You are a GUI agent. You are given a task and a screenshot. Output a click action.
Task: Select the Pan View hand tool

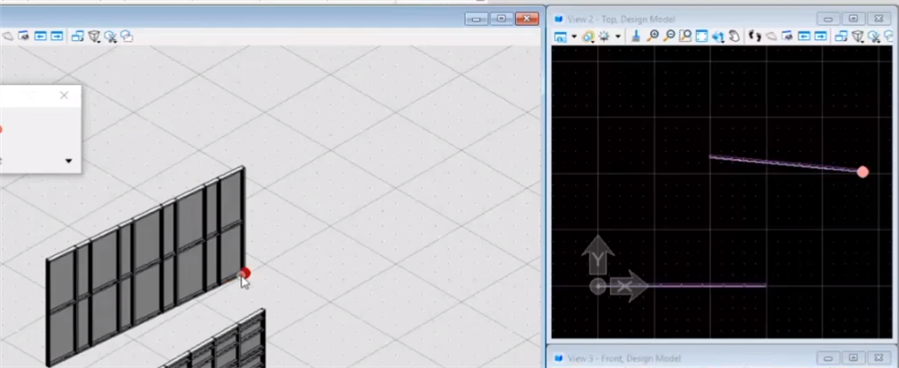pyautogui.click(x=734, y=37)
